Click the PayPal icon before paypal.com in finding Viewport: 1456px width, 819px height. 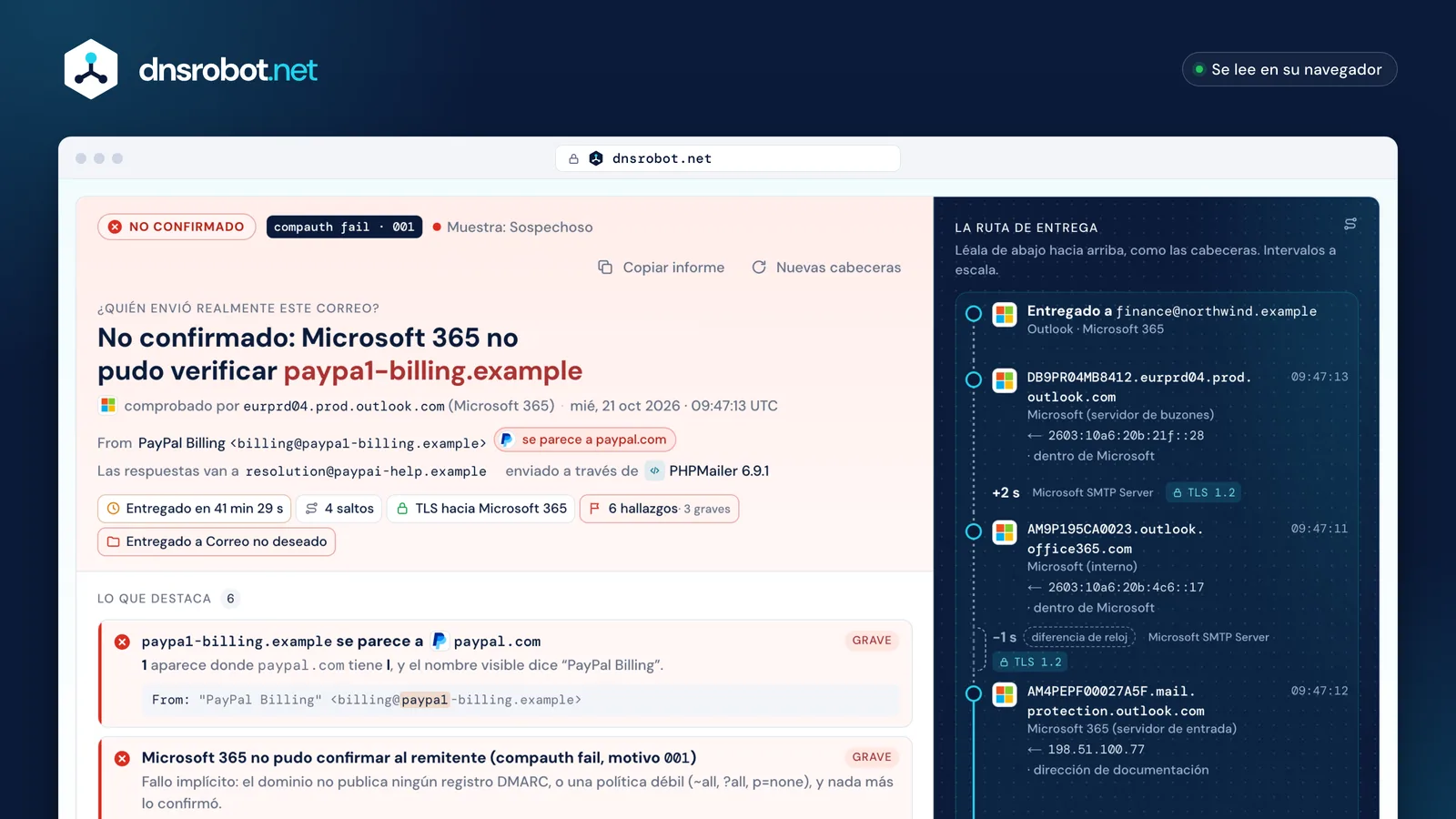440,641
